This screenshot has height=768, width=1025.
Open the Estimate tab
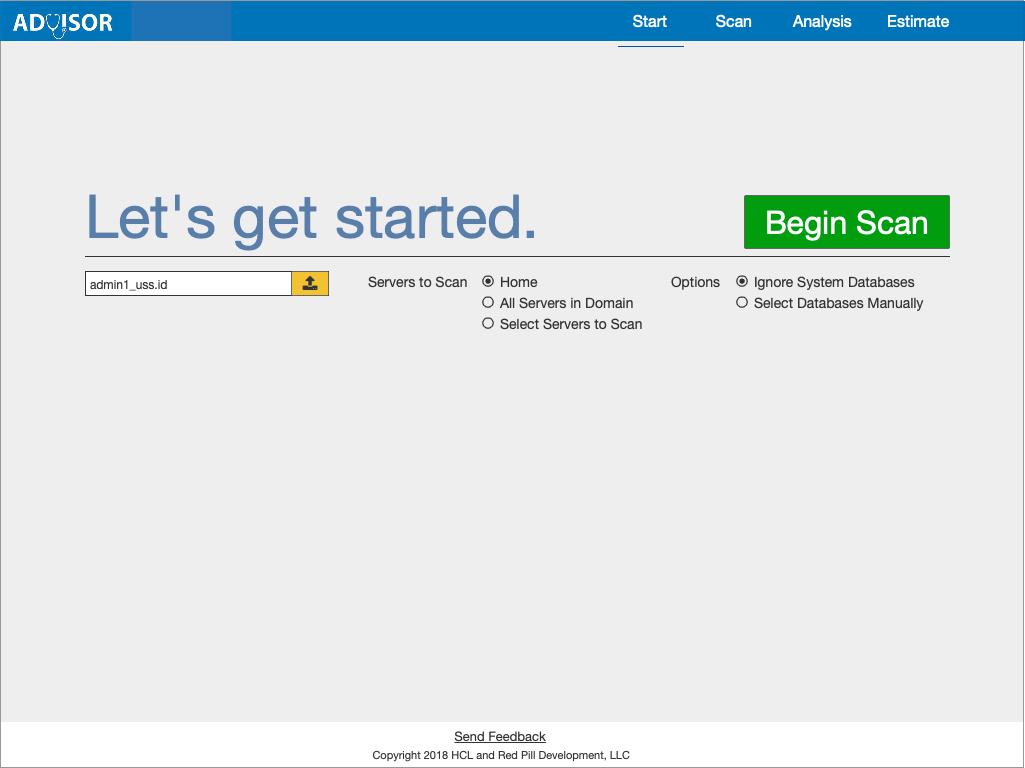pyautogui.click(x=917, y=21)
